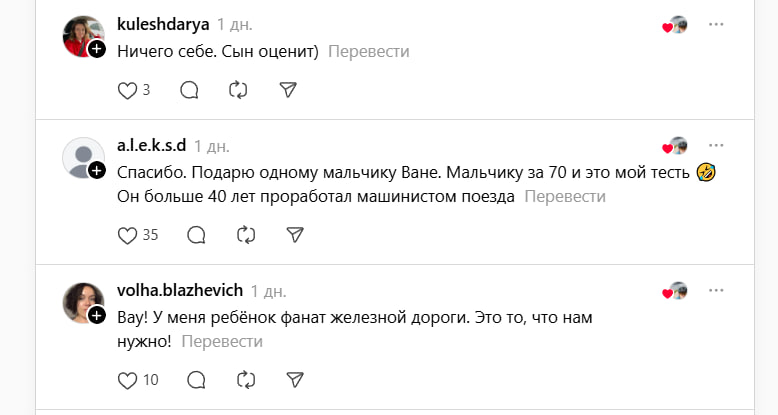The image size is (778, 415).
Task: Open volha.blazhevich's profile picture
Action: tap(82, 302)
